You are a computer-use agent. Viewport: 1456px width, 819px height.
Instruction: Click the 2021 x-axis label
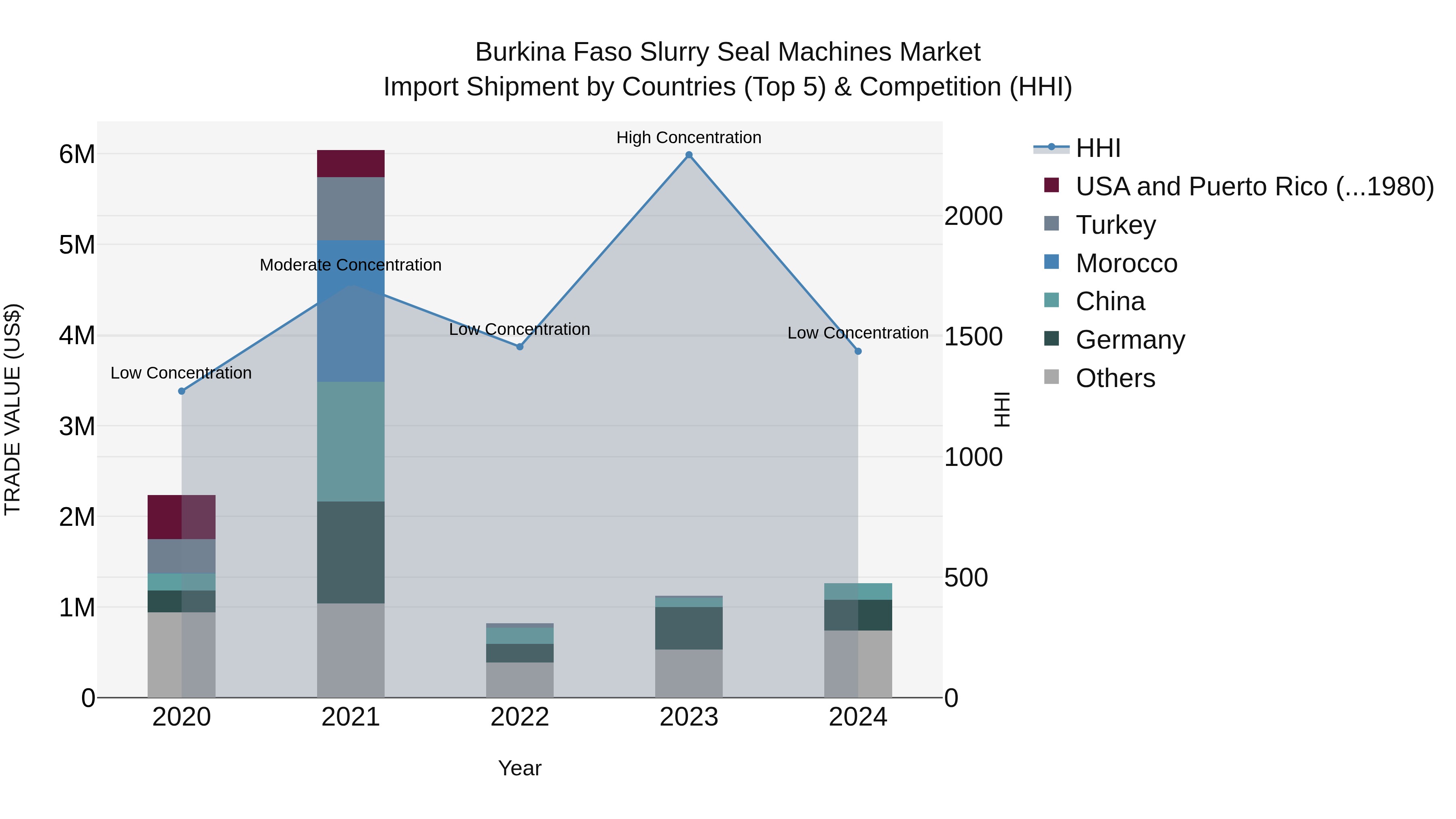pos(350,717)
